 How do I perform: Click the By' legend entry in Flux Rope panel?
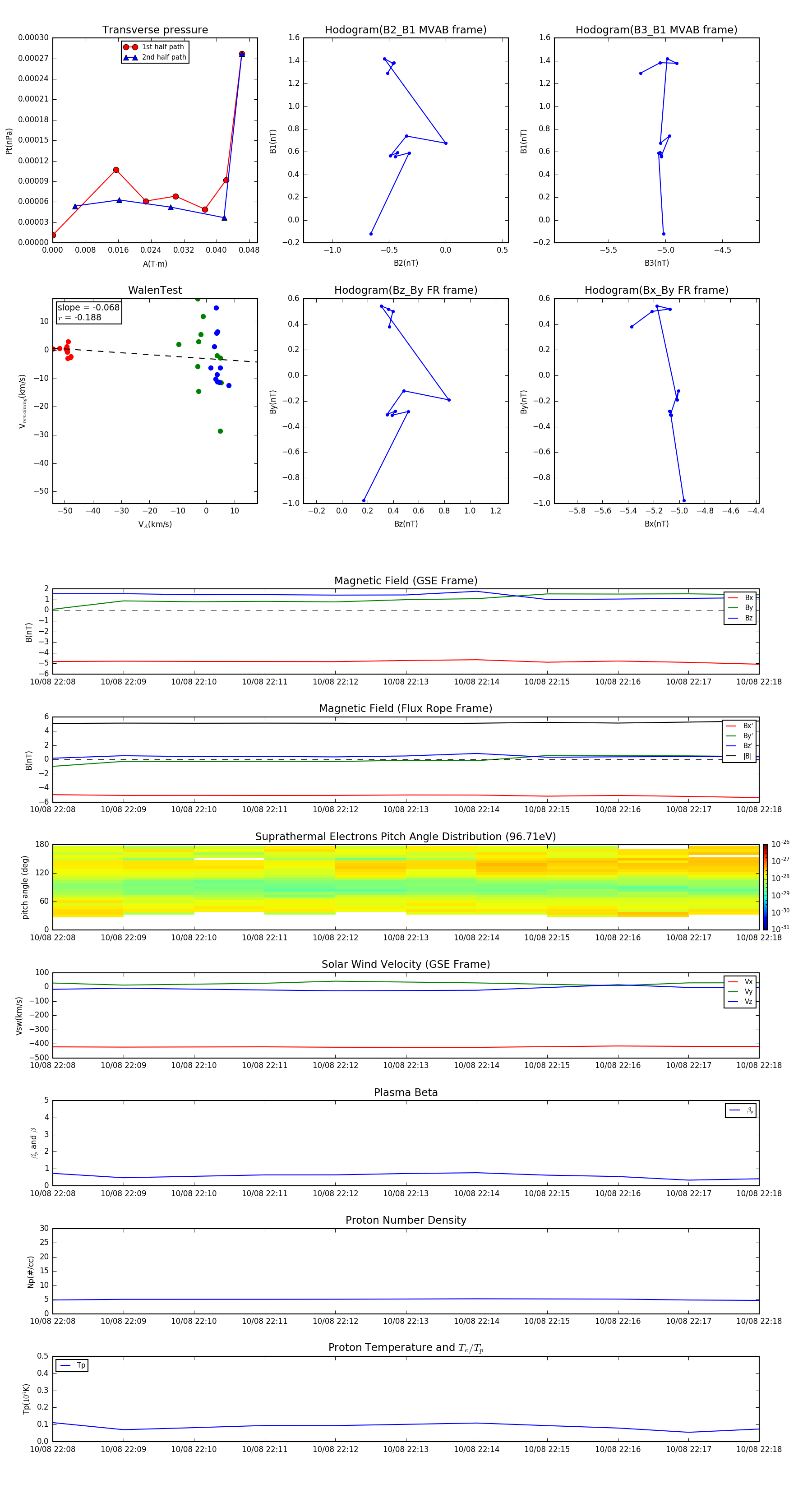[739, 736]
